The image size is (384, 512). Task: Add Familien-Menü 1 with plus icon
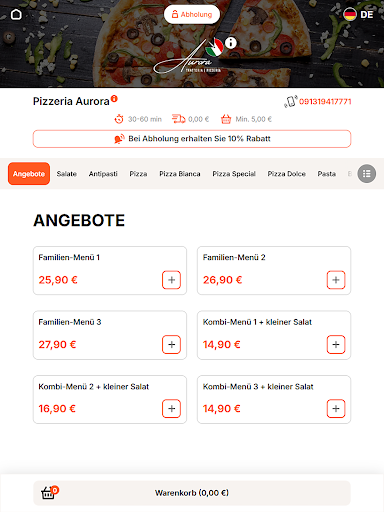171,280
